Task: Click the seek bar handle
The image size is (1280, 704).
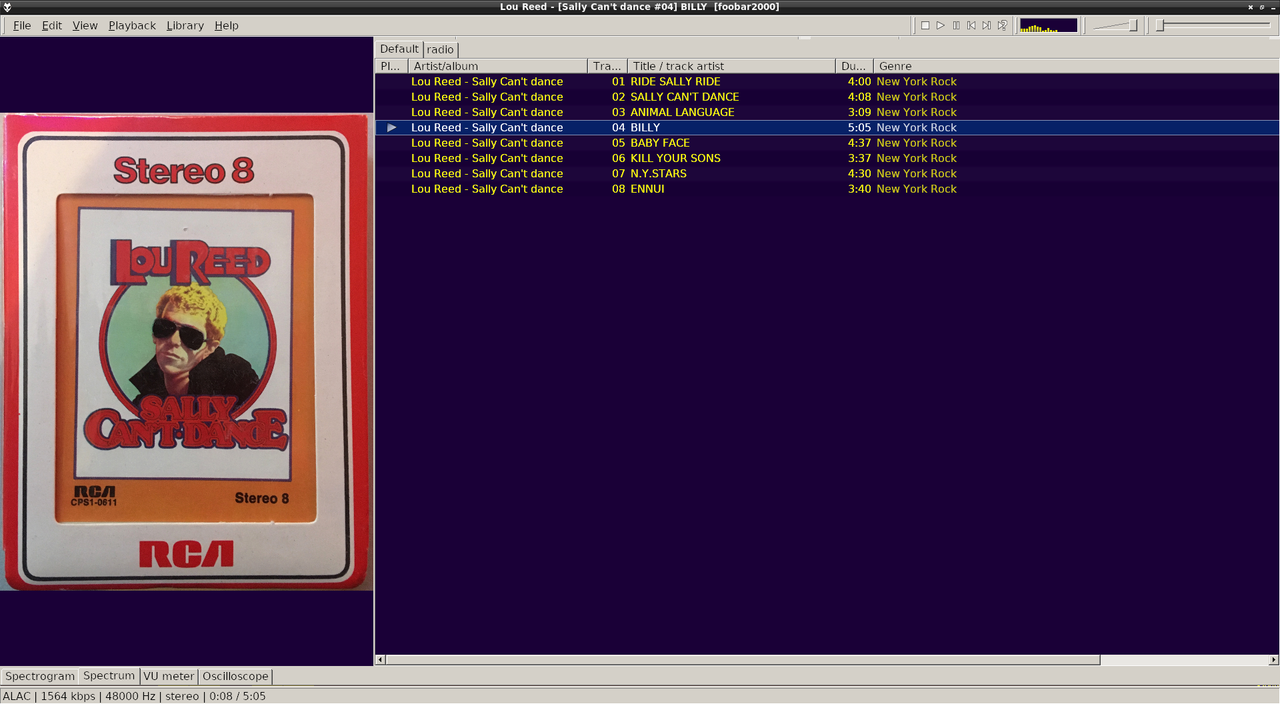Action: click(x=1160, y=25)
